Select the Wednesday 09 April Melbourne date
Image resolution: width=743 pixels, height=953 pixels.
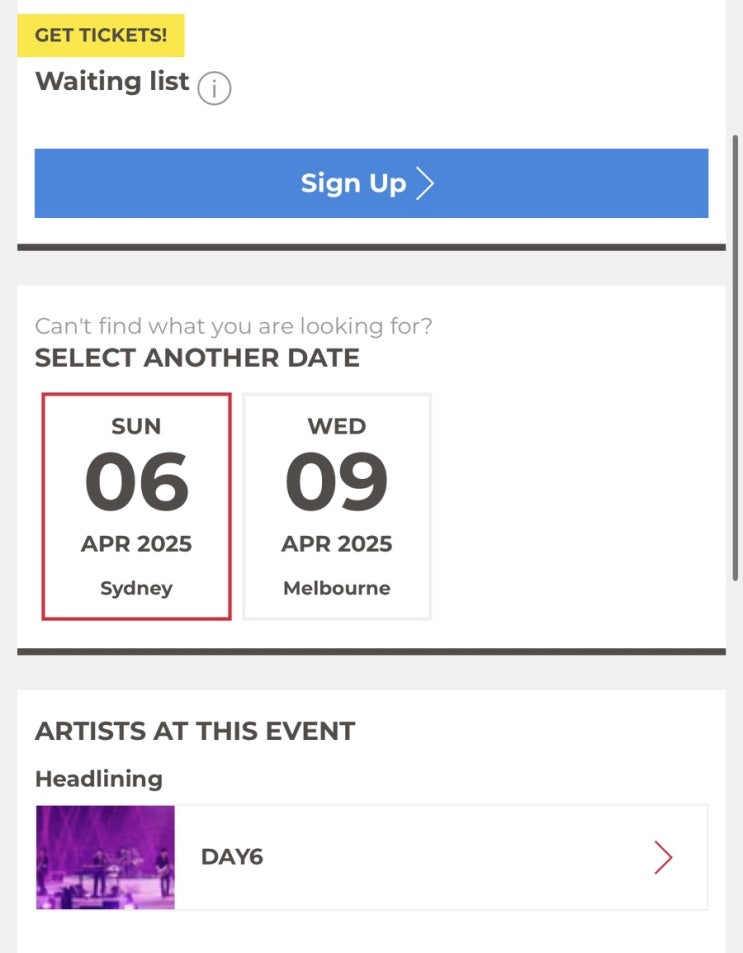337,506
